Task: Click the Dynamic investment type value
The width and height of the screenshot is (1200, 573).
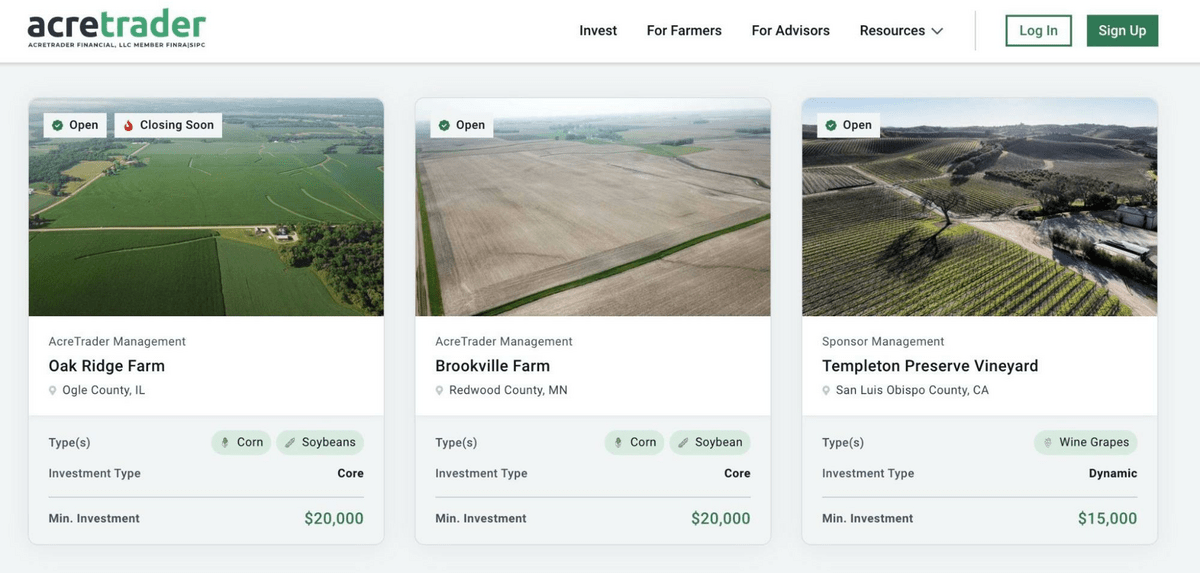Action: (1113, 474)
